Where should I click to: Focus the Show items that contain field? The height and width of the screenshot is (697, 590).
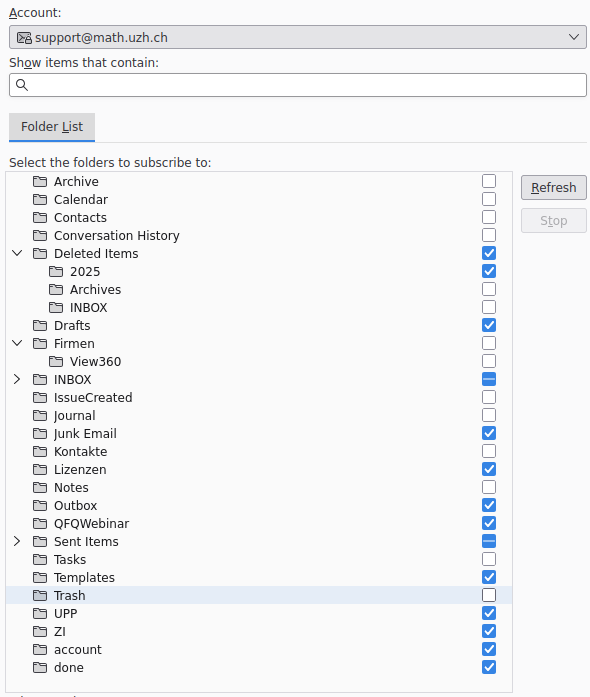point(298,85)
